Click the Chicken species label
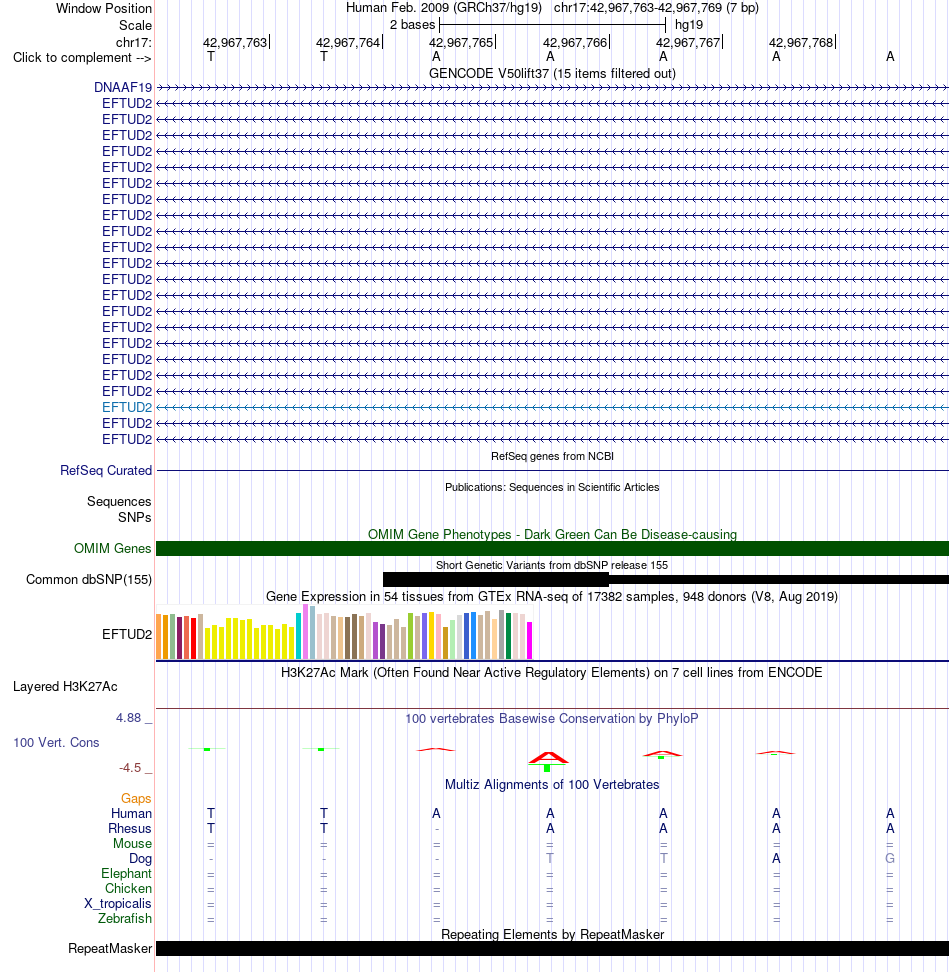950x972 pixels. point(128,889)
